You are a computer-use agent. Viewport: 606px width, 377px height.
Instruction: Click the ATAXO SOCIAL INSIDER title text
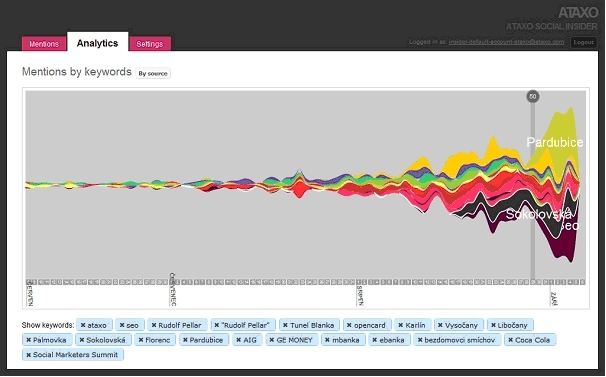pyautogui.click(x=552, y=26)
